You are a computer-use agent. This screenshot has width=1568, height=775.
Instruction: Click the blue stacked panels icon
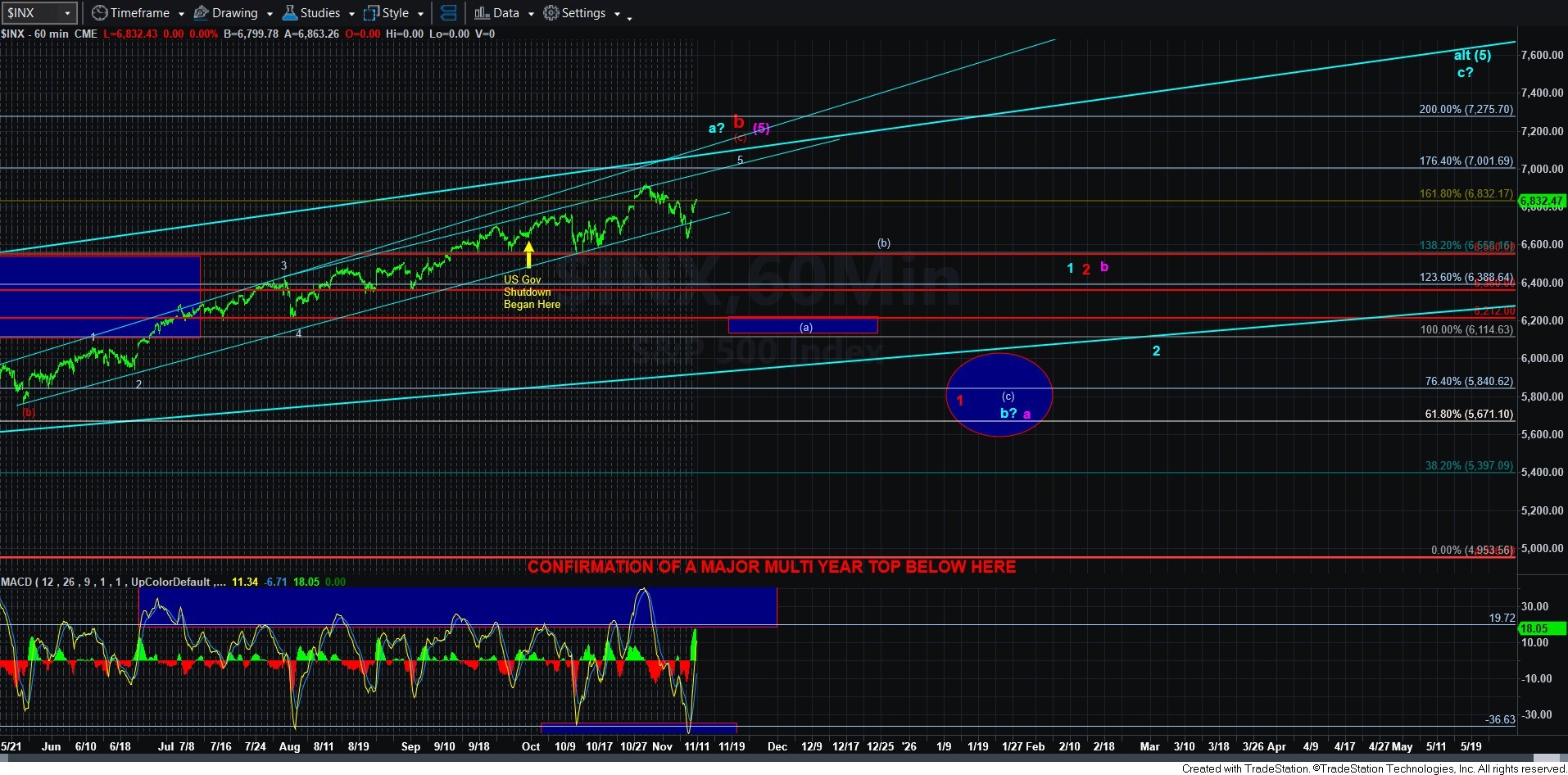(448, 13)
